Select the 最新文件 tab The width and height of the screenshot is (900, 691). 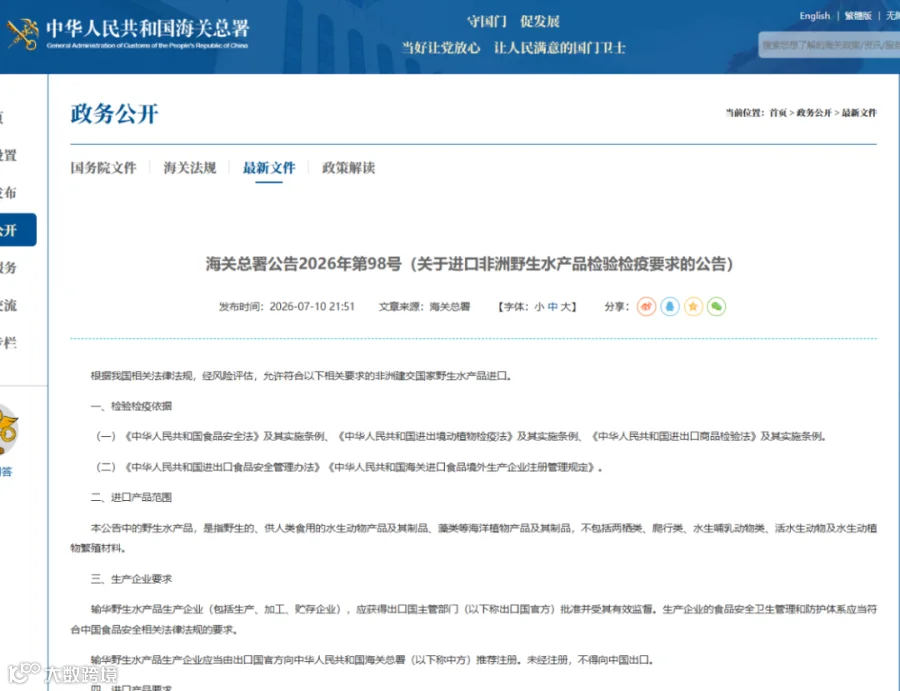pos(269,168)
